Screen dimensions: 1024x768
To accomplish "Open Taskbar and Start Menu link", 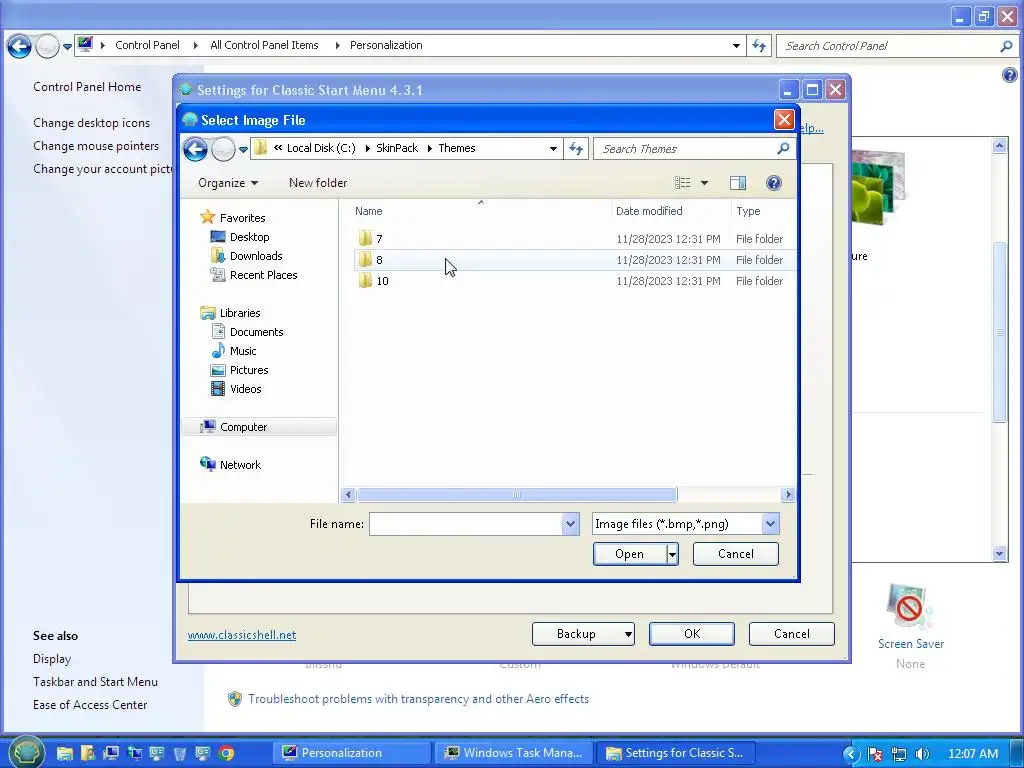I will point(95,681).
